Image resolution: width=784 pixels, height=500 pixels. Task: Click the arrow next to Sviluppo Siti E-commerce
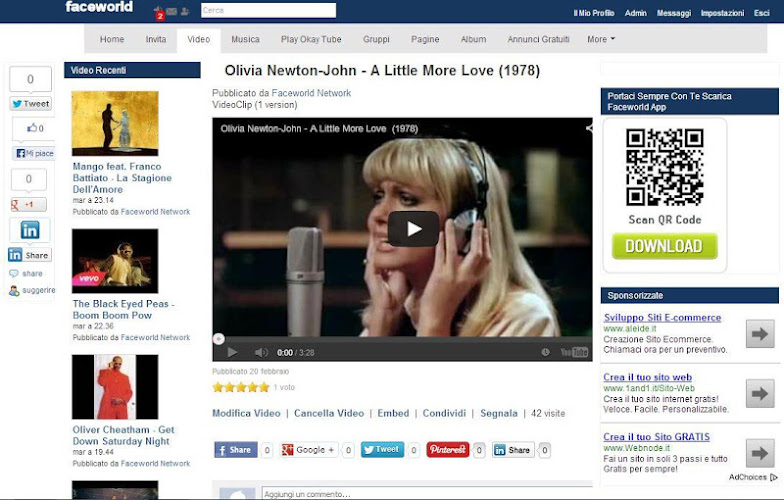pyautogui.click(x=760, y=334)
